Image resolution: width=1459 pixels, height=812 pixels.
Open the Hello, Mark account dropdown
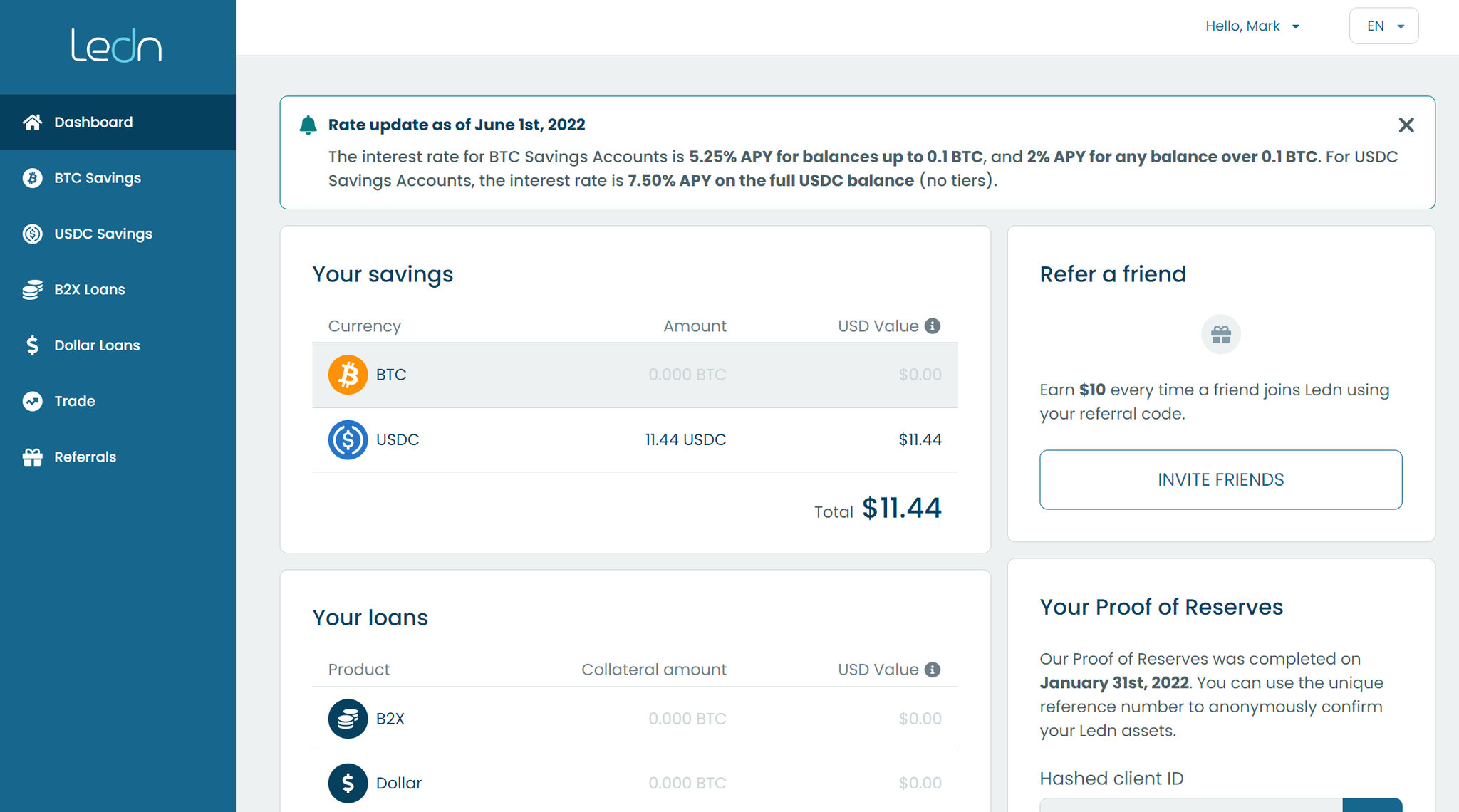(1252, 26)
